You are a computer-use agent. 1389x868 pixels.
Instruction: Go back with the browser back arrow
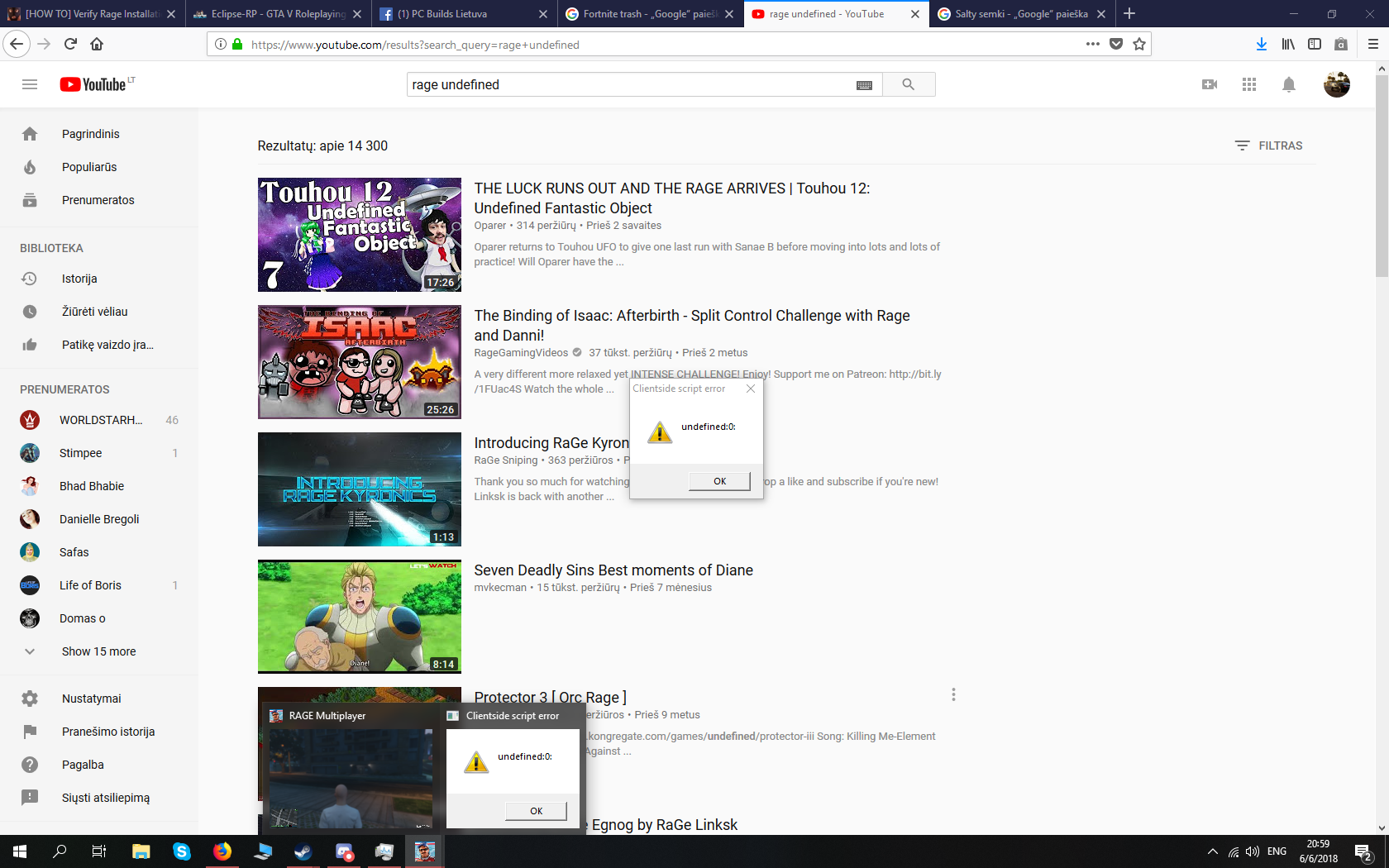click(17, 44)
